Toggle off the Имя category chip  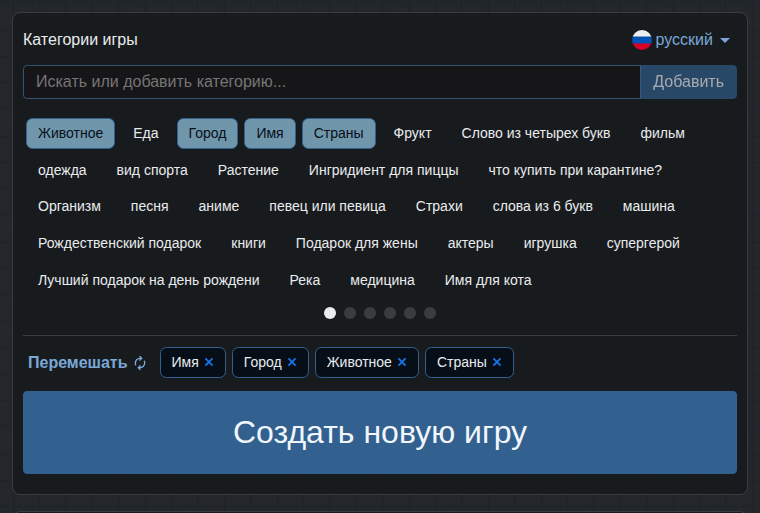click(270, 133)
